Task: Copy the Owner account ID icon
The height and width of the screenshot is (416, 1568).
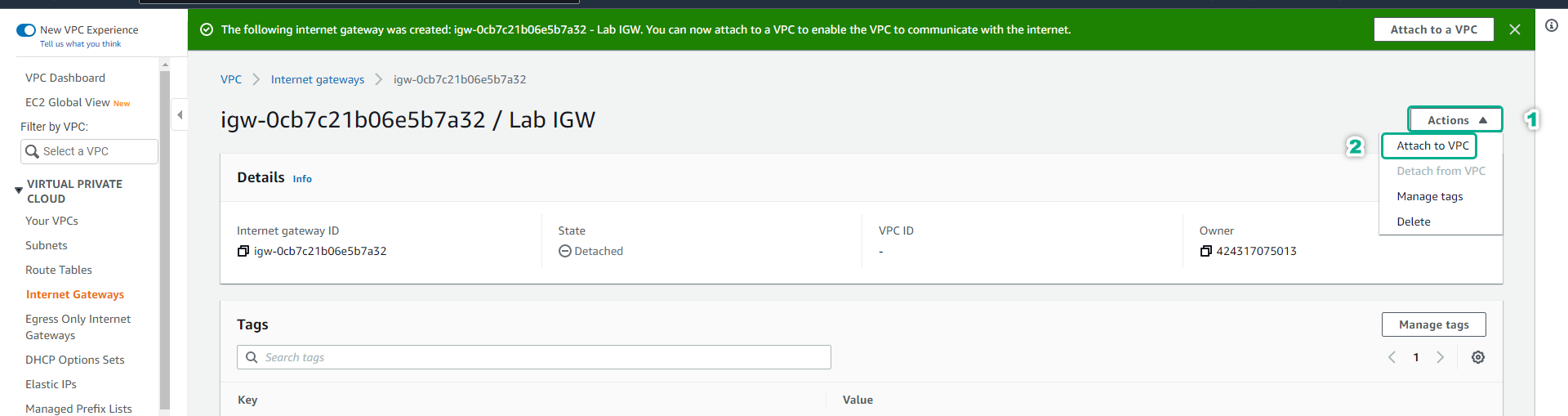Action: [1205, 251]
